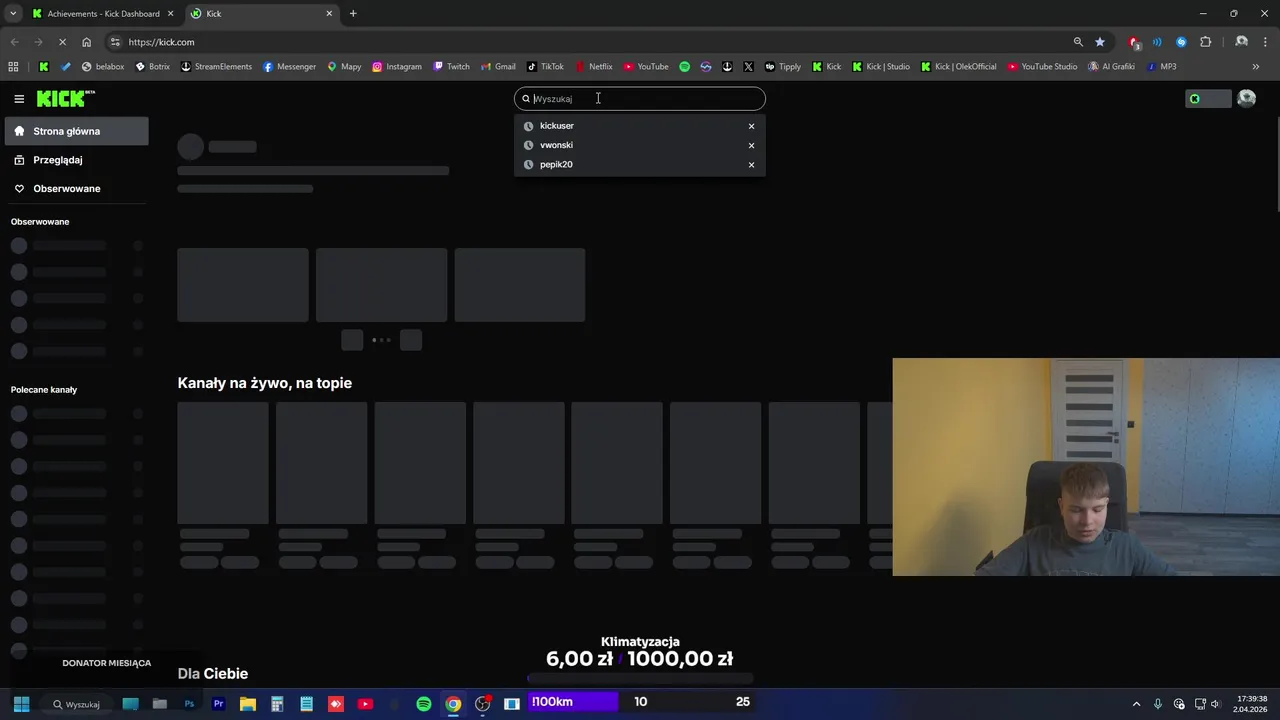The image size is (1280, 720).
Task: Open the Chrome apps grid shortcut
Action: 13,67
